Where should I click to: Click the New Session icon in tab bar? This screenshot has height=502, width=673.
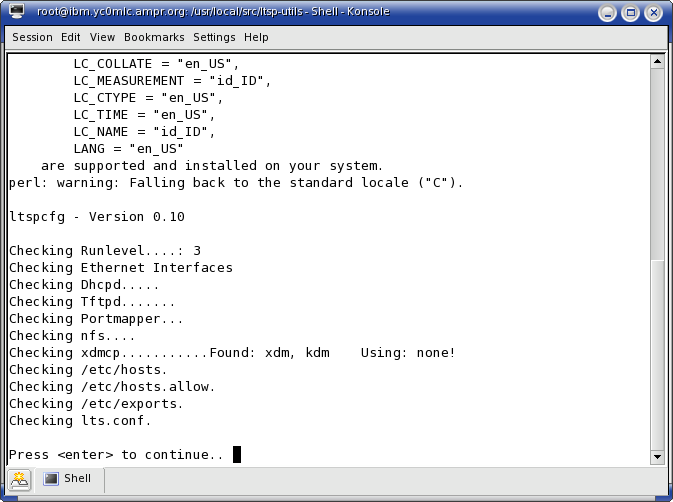19,480
